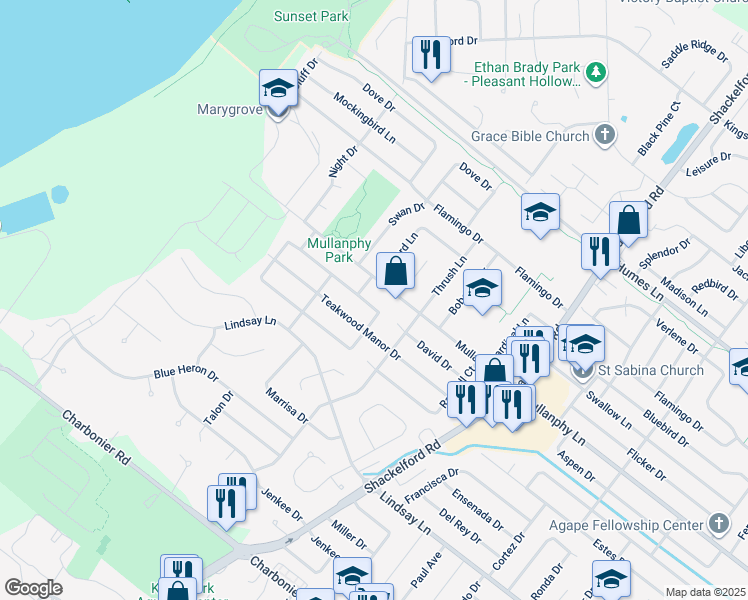Click the school marker beside St Sabina Church
748x600 pixels.
click(584, 344)
